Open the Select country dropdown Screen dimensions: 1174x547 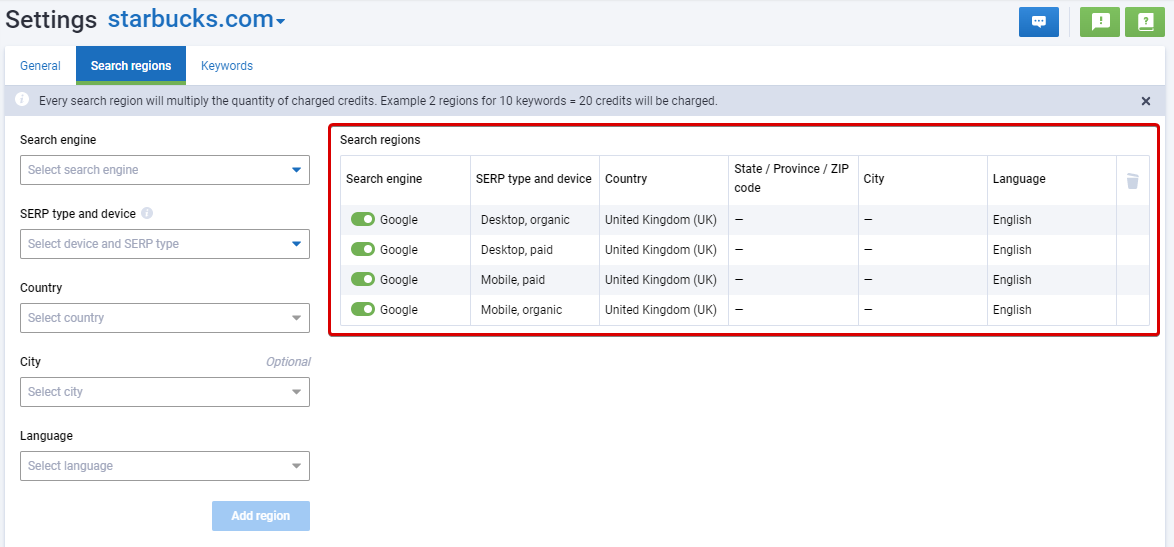[165, 318]
